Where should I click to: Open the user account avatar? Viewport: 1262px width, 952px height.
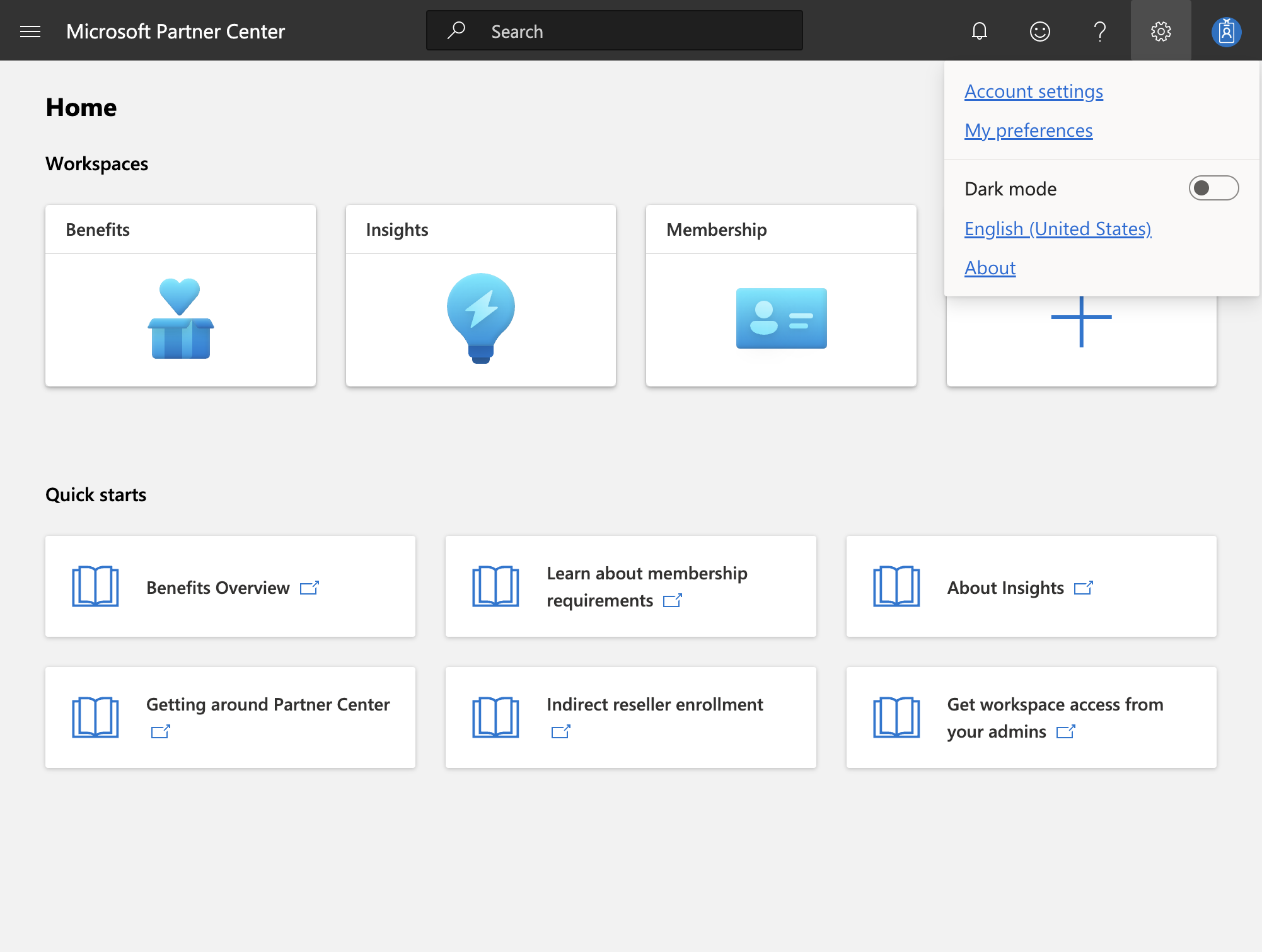(1226, 32)
